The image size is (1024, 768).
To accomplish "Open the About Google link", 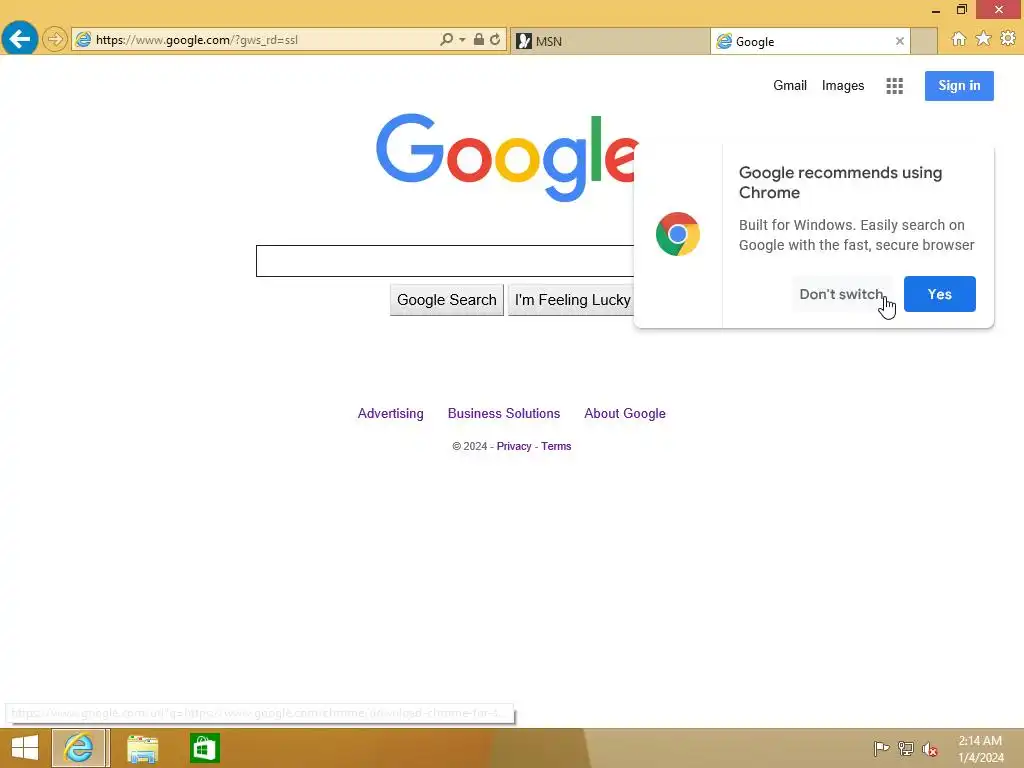I will point(624,413).
